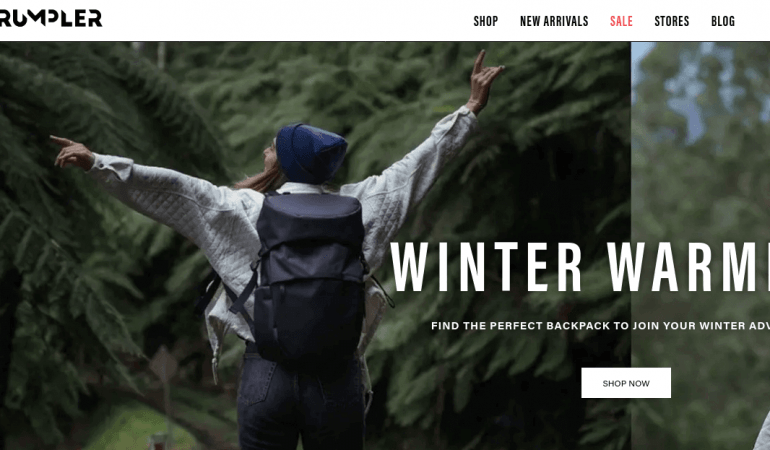
Task: Go to New Arrivals
Action: (x=554, y=21)
